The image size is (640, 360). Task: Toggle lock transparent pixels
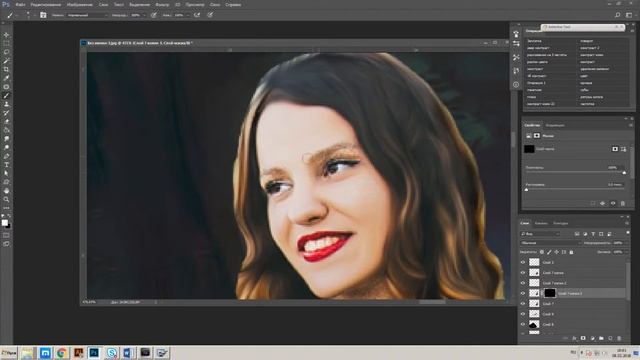pyautogui.click(x=542, y=252)
